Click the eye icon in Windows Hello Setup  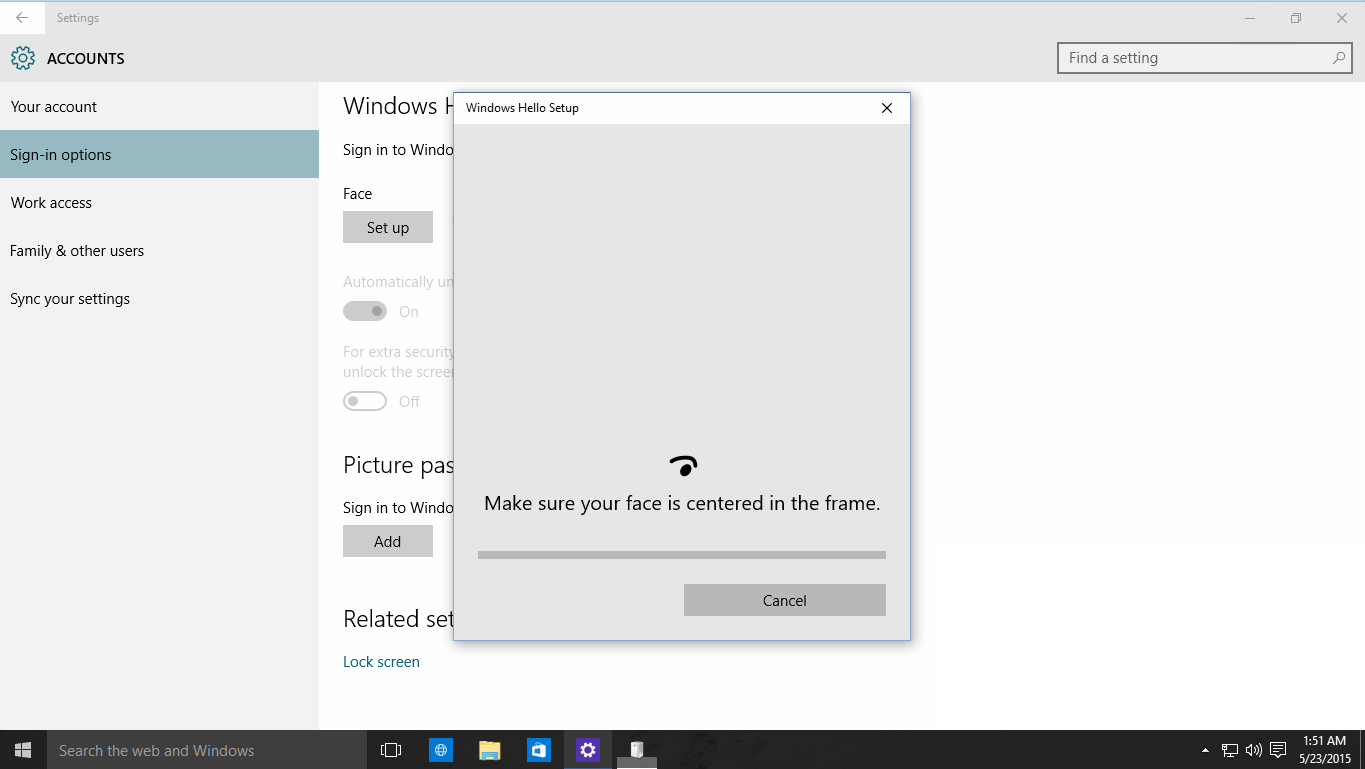coord(683,465)
